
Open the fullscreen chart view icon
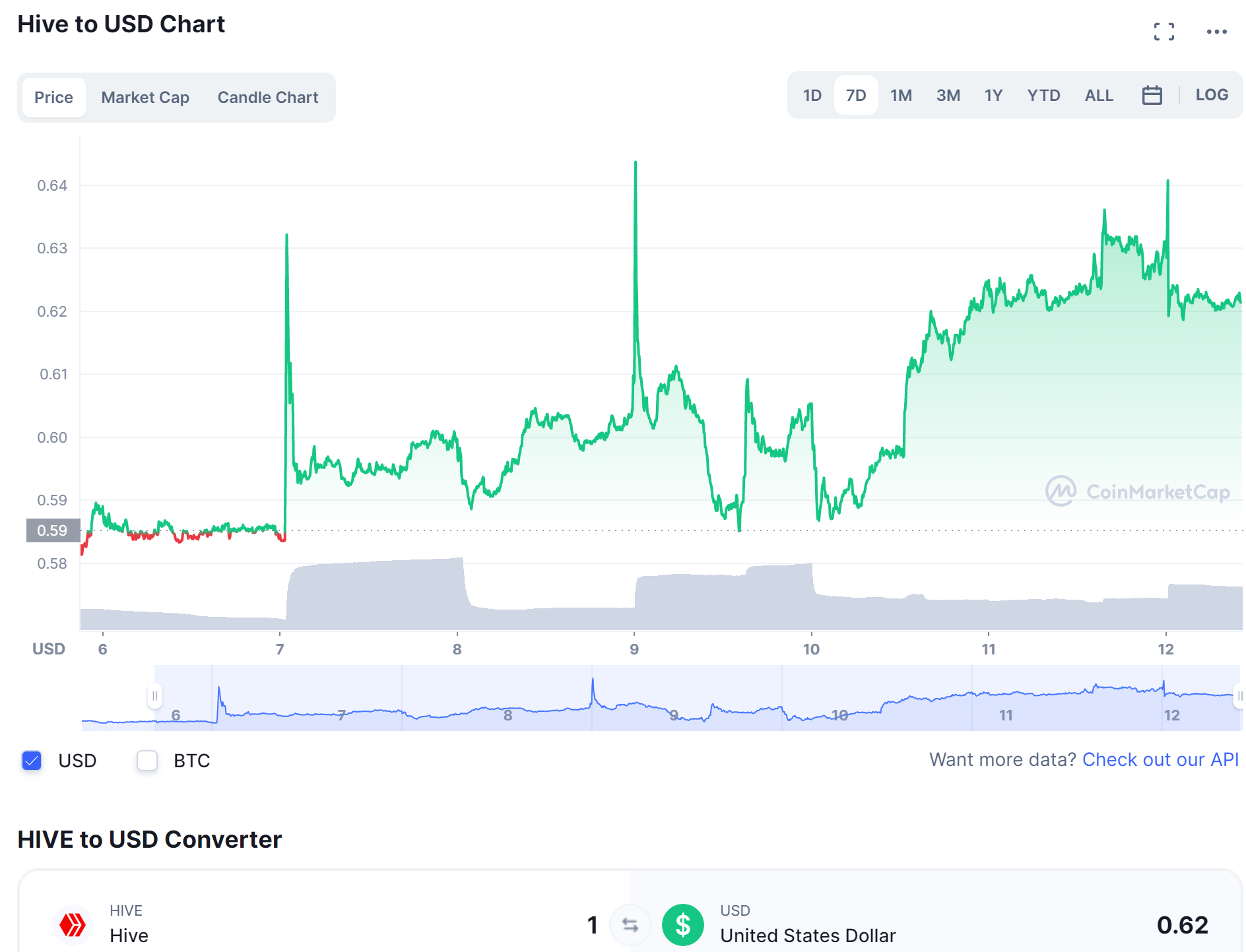click(x=1164, y=32)
